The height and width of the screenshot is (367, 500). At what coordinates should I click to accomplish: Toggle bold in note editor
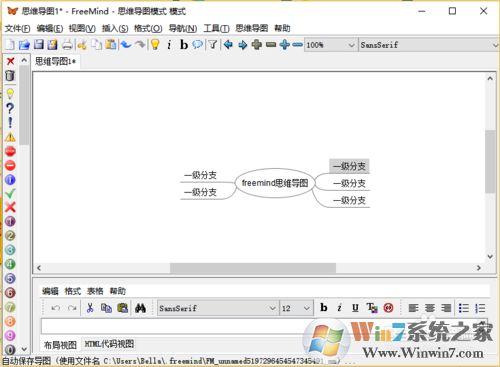coord(323,308)
